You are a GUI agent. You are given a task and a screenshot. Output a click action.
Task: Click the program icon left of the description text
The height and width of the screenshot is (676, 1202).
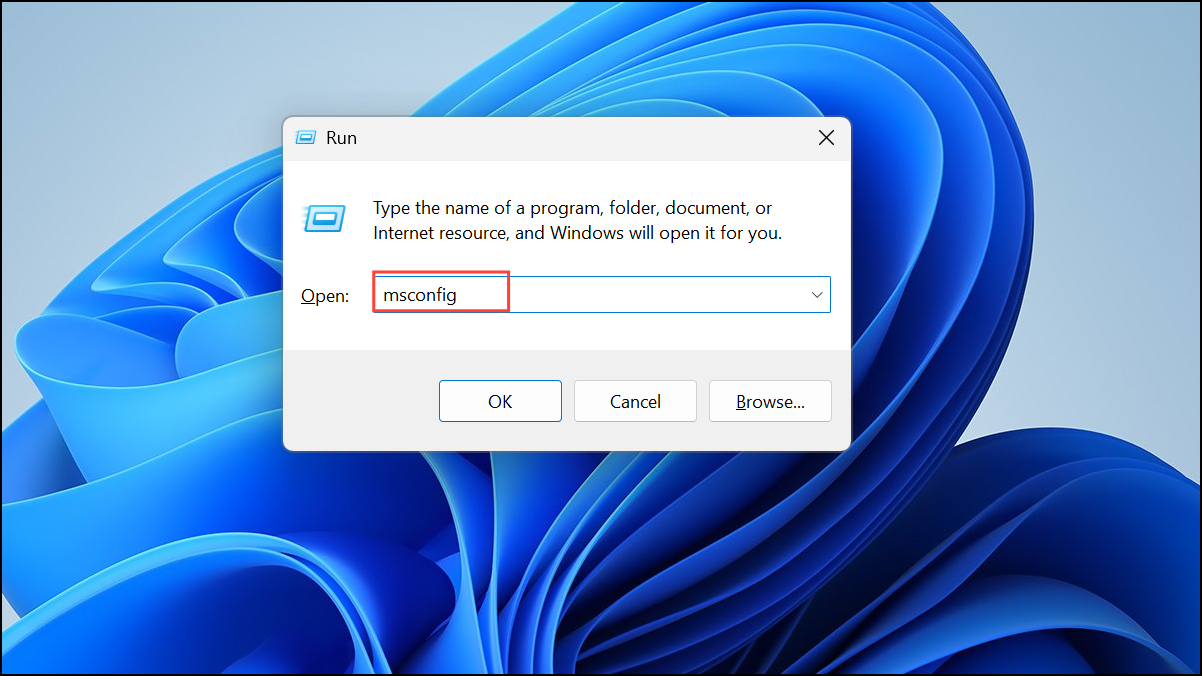coord(323,220)
